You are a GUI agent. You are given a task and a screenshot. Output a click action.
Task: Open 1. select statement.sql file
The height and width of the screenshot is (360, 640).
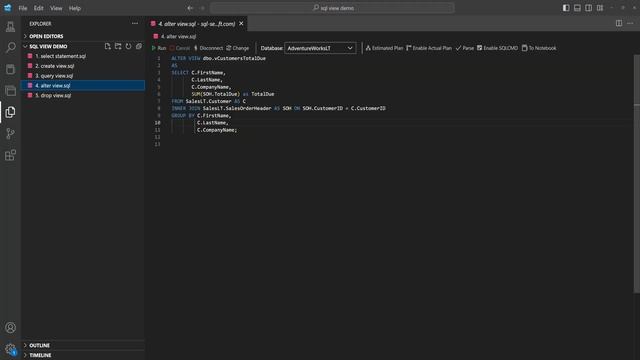tap(60, 56)
